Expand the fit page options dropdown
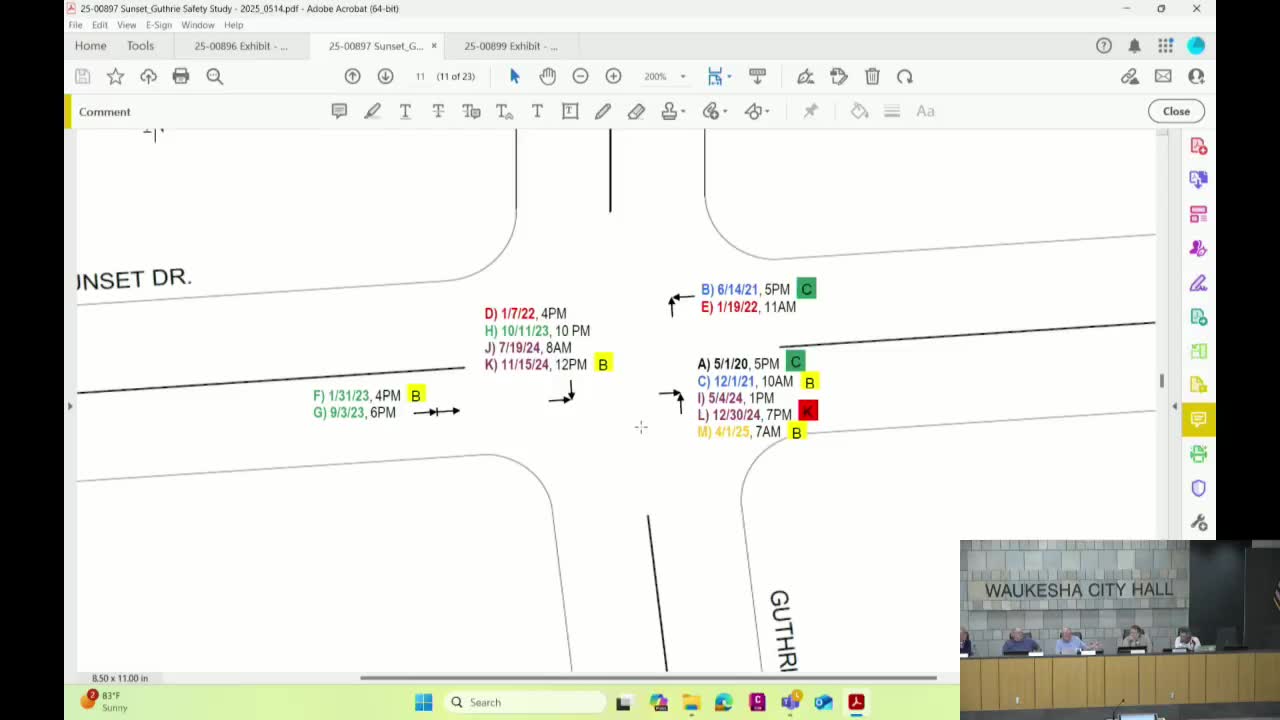 point(729,77)
